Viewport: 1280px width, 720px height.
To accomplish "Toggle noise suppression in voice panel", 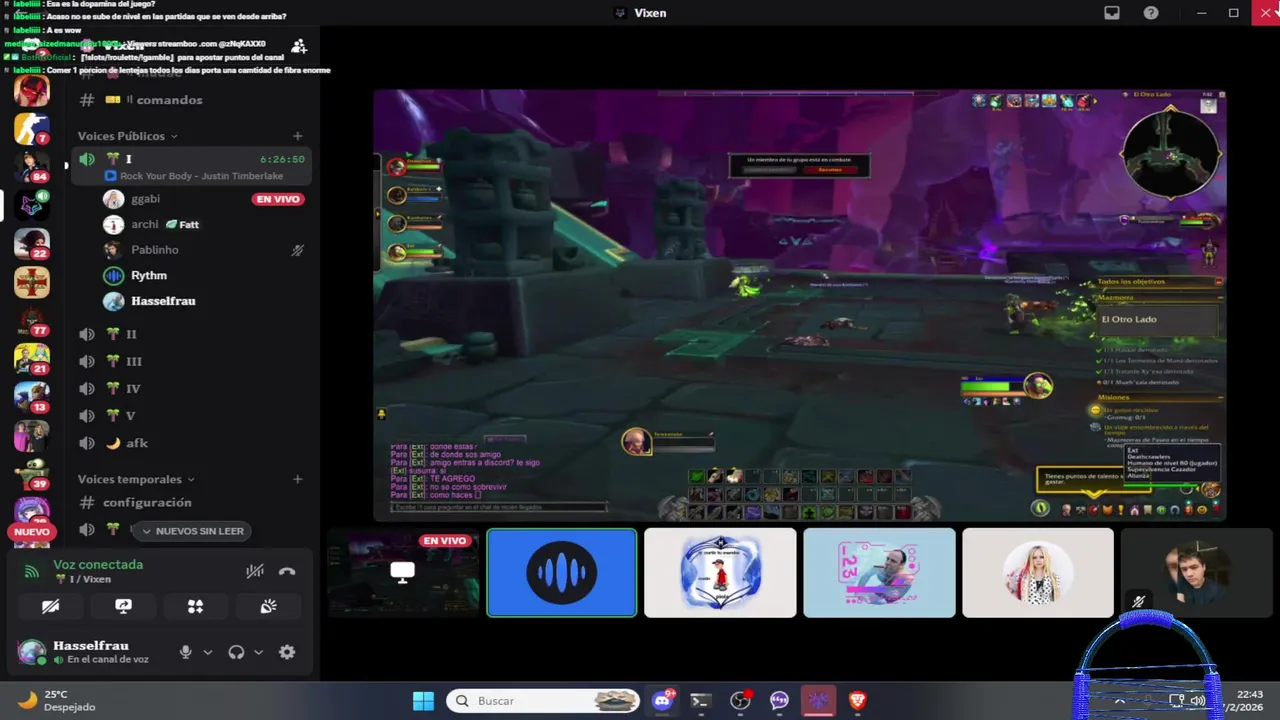I will [x=255, y=572].
